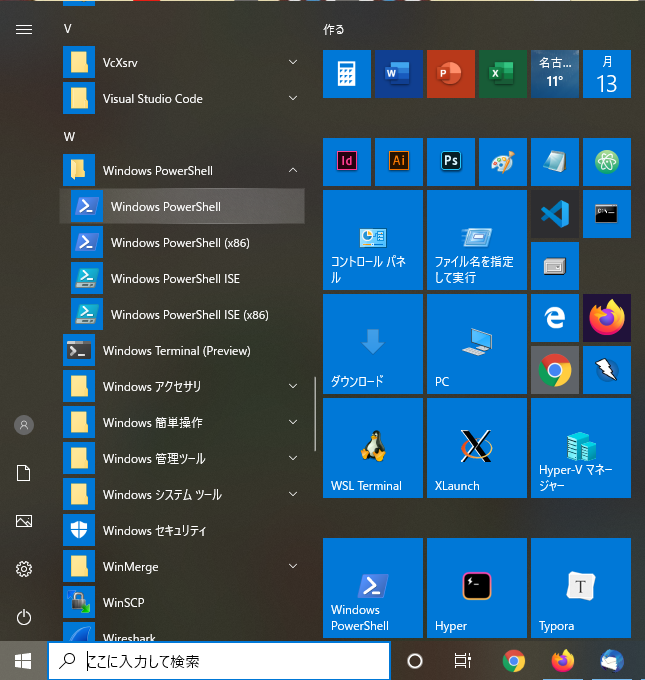Open the calendar tile showing 13
The image size is (645, 680).
(607, 74)
